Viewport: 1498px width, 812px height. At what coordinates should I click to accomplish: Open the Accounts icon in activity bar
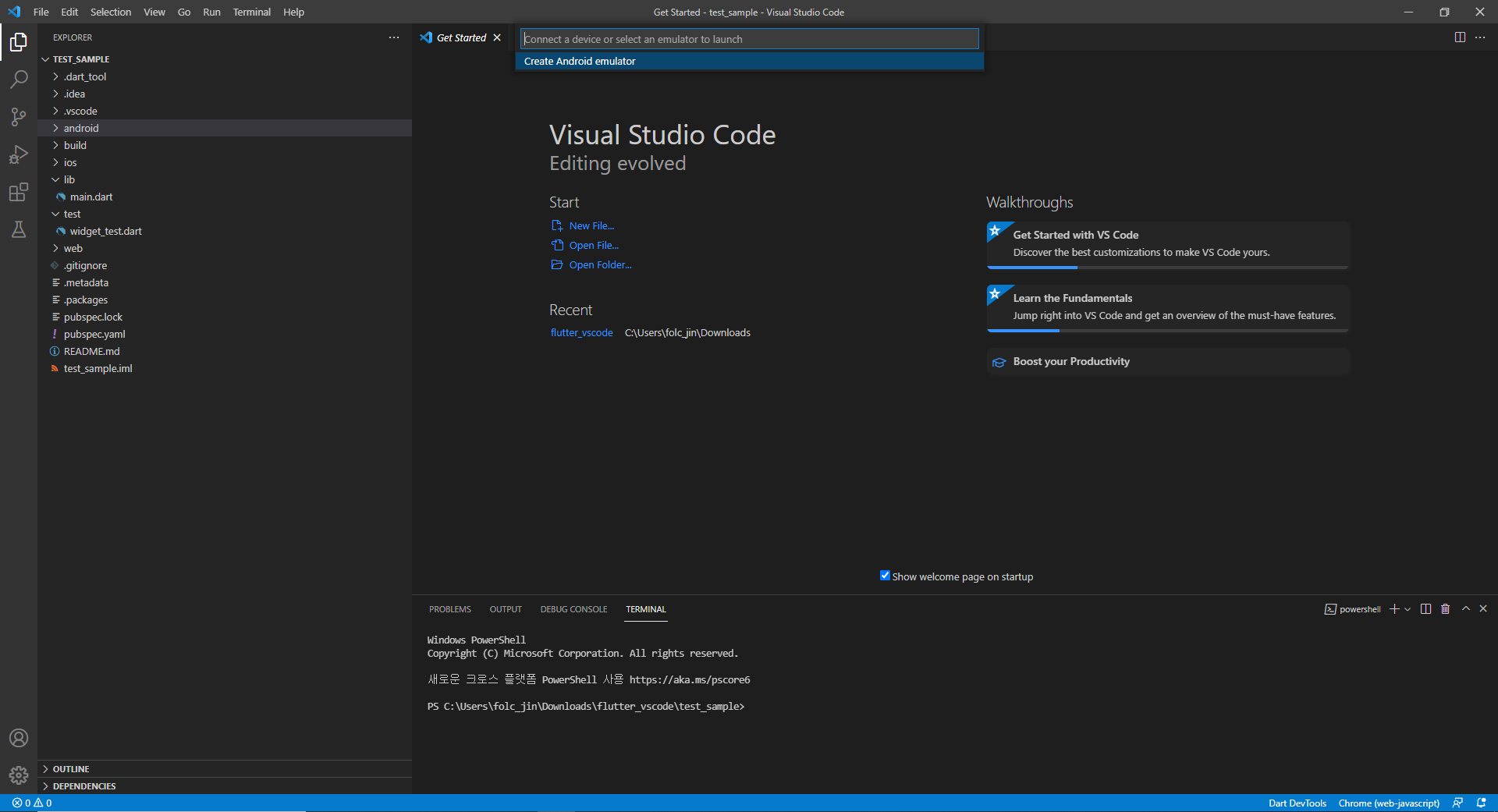click(19, 738)
